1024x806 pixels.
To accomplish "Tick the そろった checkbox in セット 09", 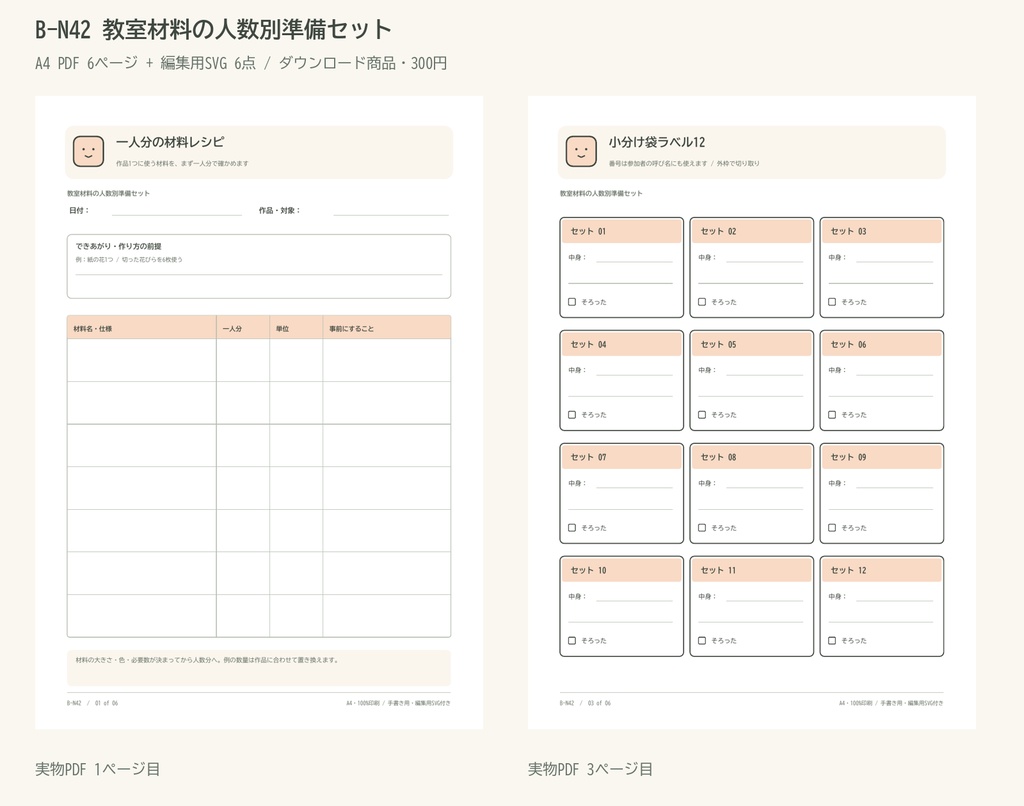I will [x=832, y=528].
